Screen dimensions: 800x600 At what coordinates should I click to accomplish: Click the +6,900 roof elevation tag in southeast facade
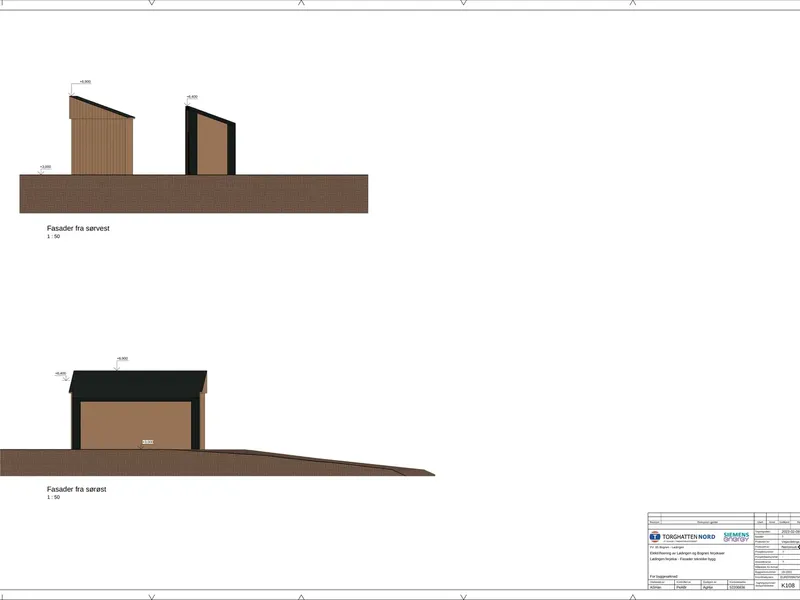(122, 359)
